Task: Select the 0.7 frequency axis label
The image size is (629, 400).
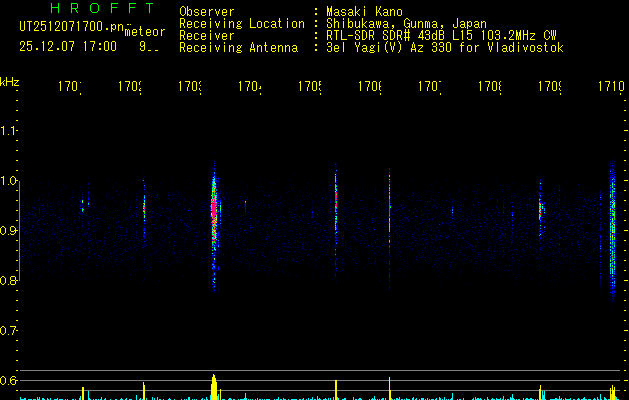Action: tap(9, 330)
